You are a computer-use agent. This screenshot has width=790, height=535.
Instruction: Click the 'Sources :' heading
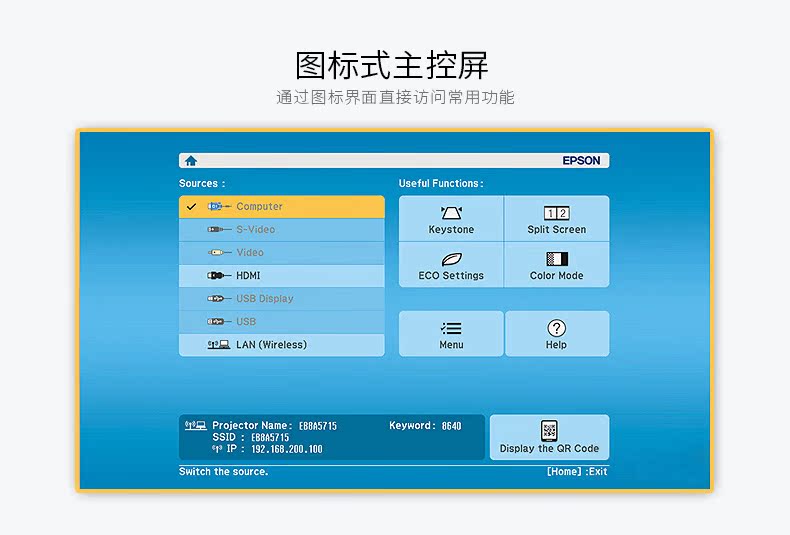pyautogui.click(x=202, y=183)
